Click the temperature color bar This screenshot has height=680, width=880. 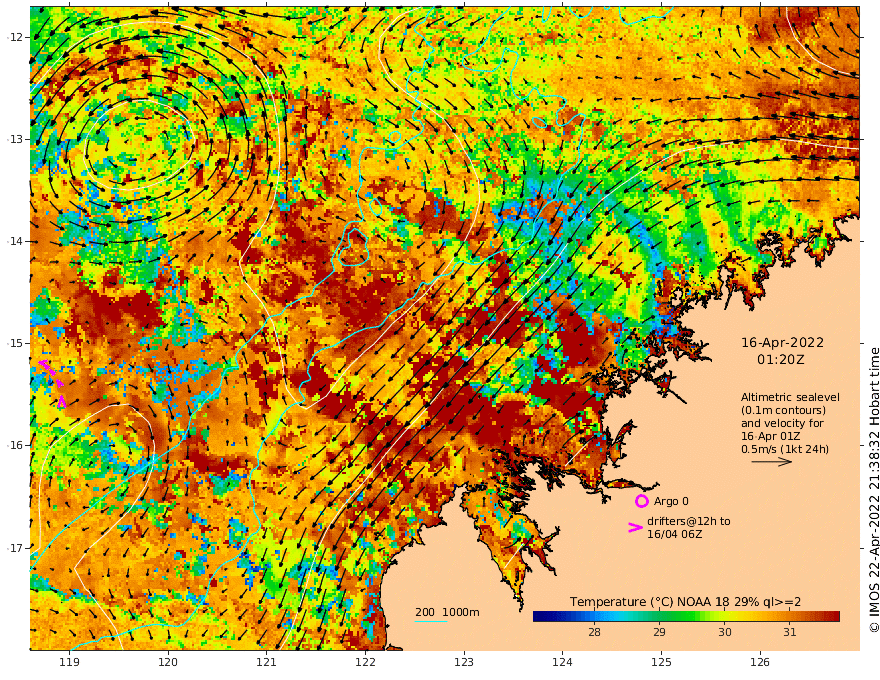tap(686, 616)
